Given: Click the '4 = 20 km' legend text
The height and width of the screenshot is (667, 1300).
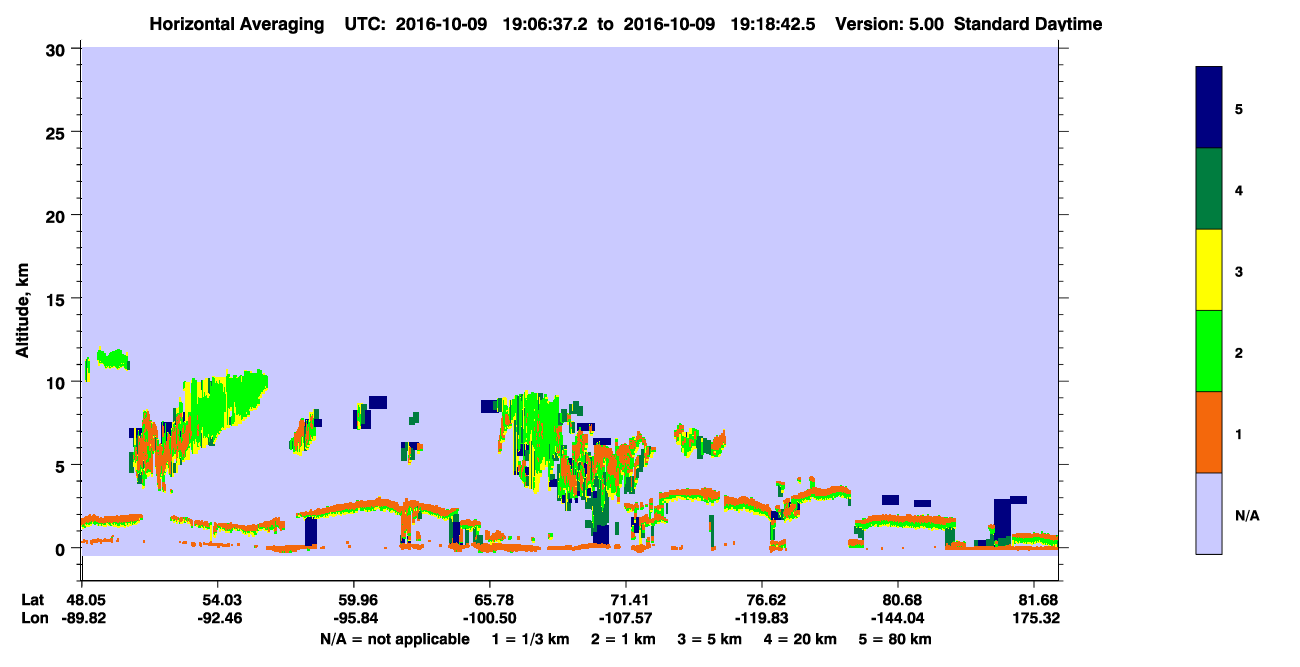Looking at the screenshot, I should click(801, 639).
